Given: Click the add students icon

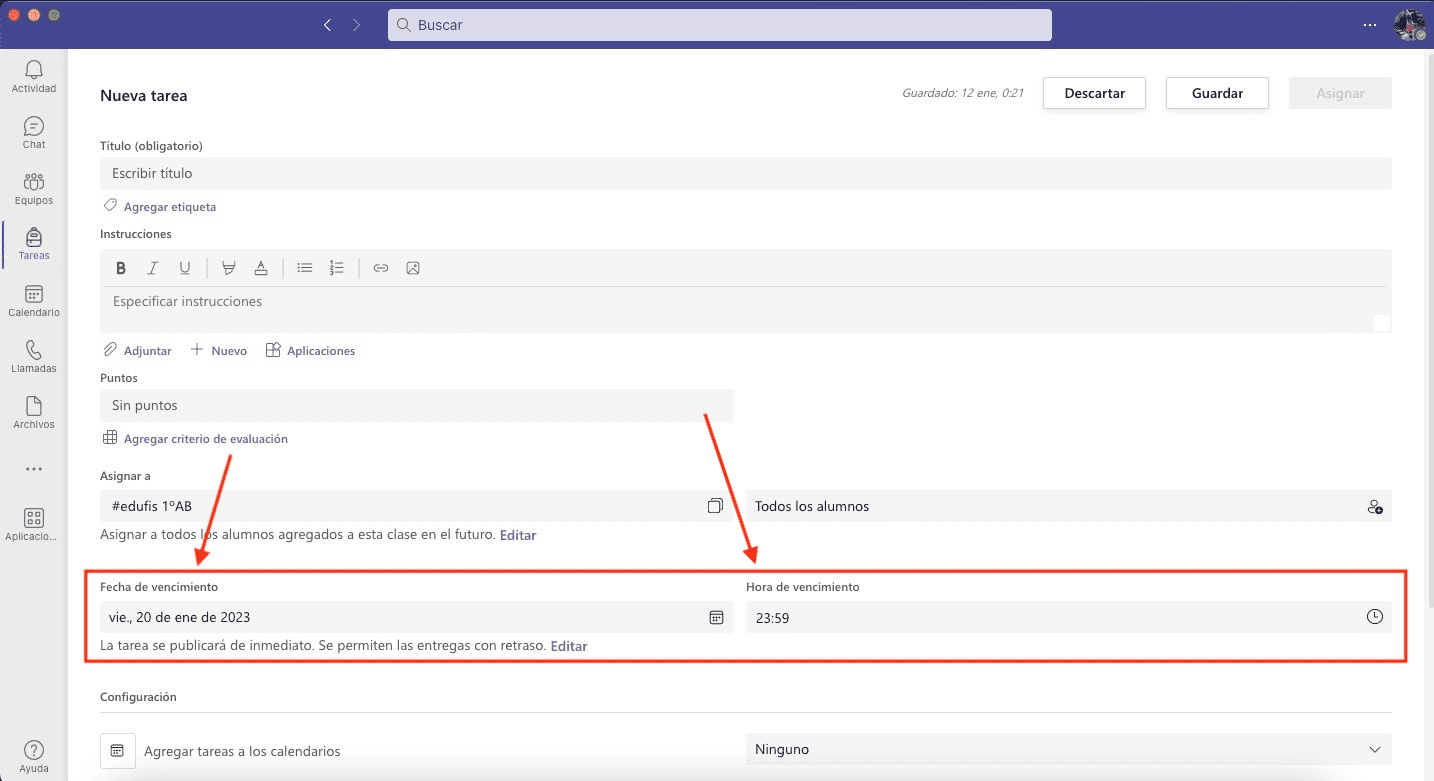Looking at the screenshot, I should [x=1374, y=506].
